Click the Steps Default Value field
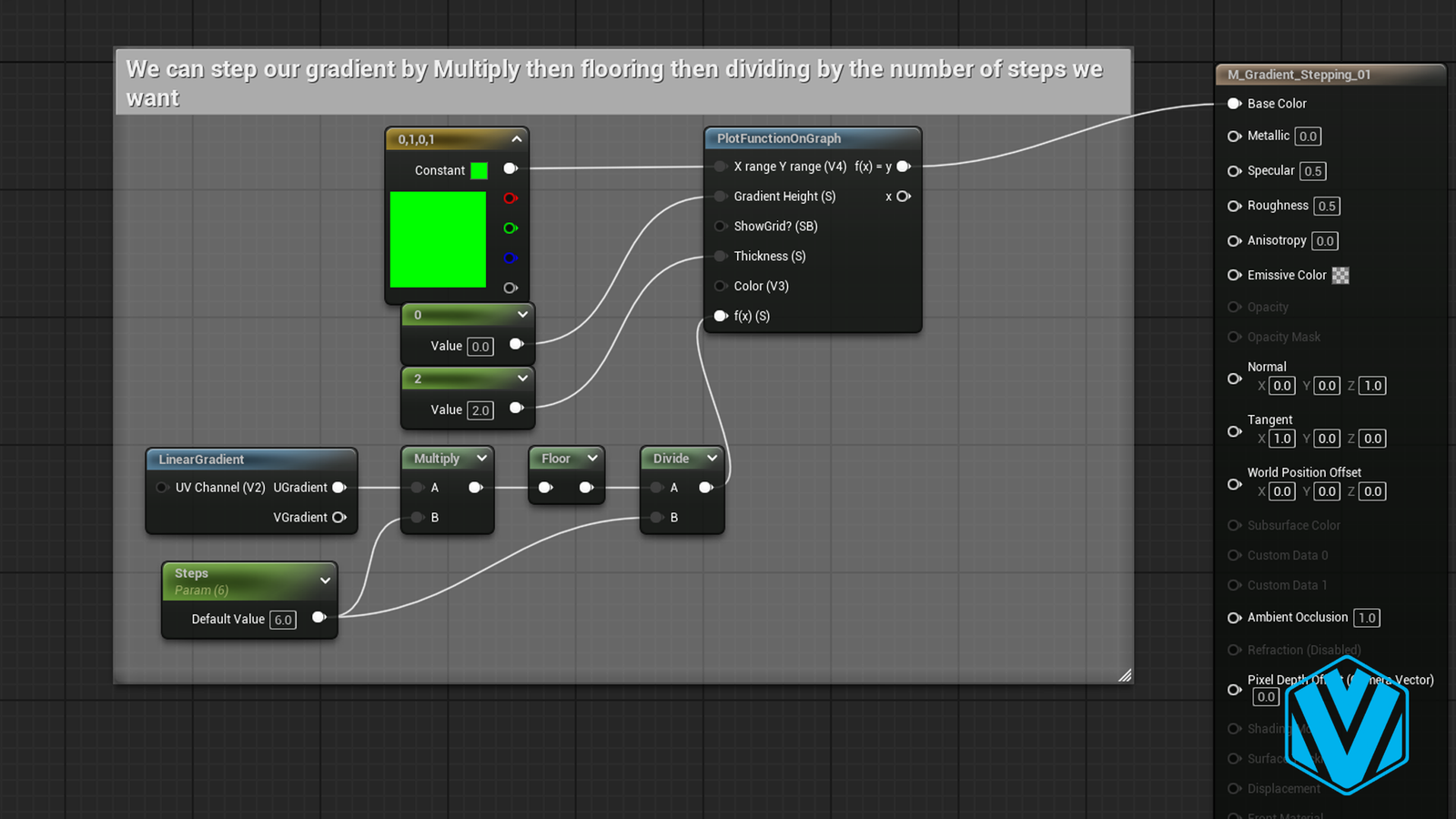 point(283,620)
